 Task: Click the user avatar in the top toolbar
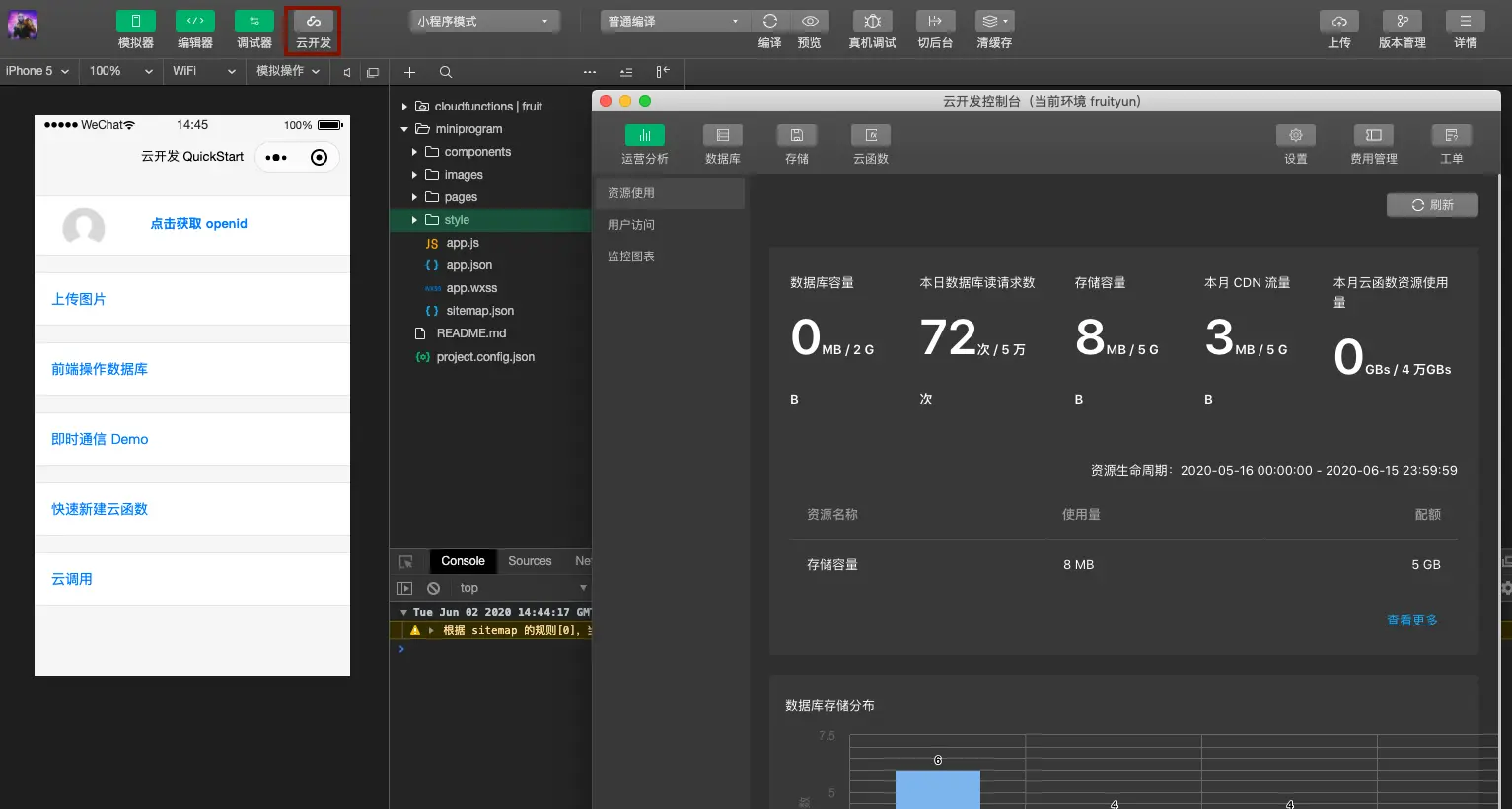pyautogui.click(x=23, y=25)
